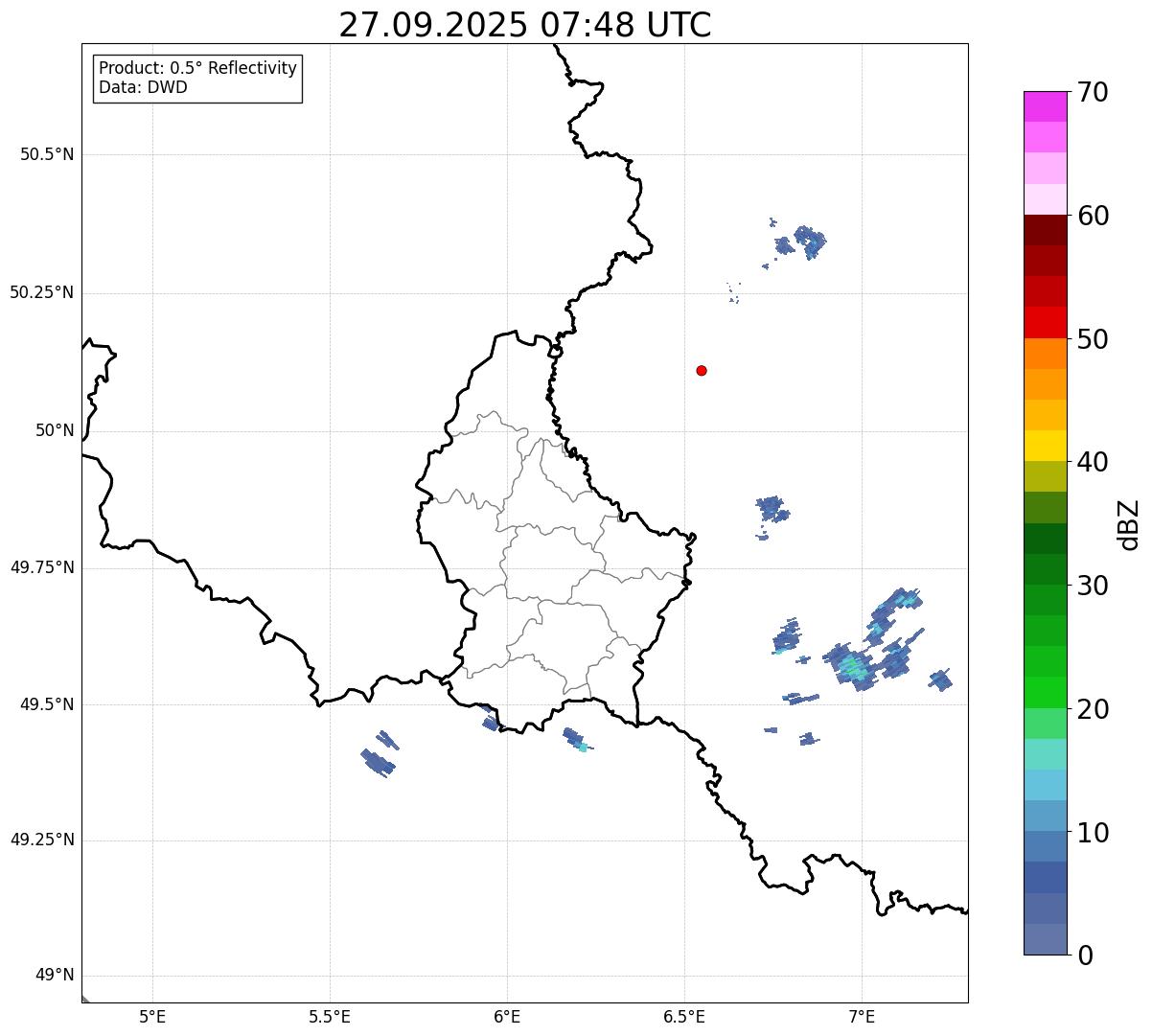This screenshot has height=1036, width=1152.
Task: Click the latitude label '50.25°N'
Action: (42, 293)
